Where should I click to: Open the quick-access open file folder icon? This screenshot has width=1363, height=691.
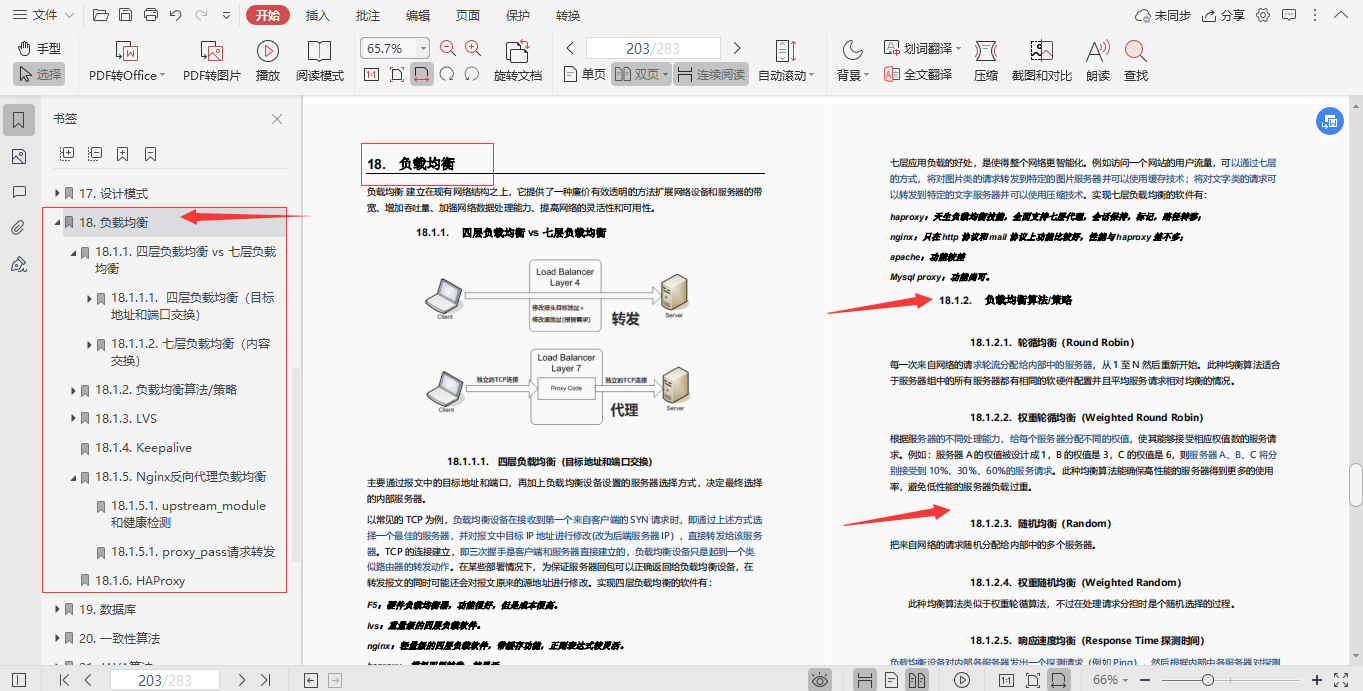100,15
